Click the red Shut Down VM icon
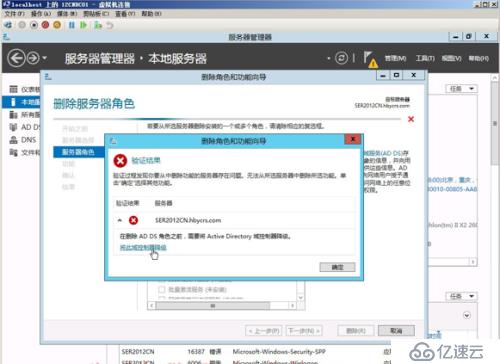 tap(45, 25)
